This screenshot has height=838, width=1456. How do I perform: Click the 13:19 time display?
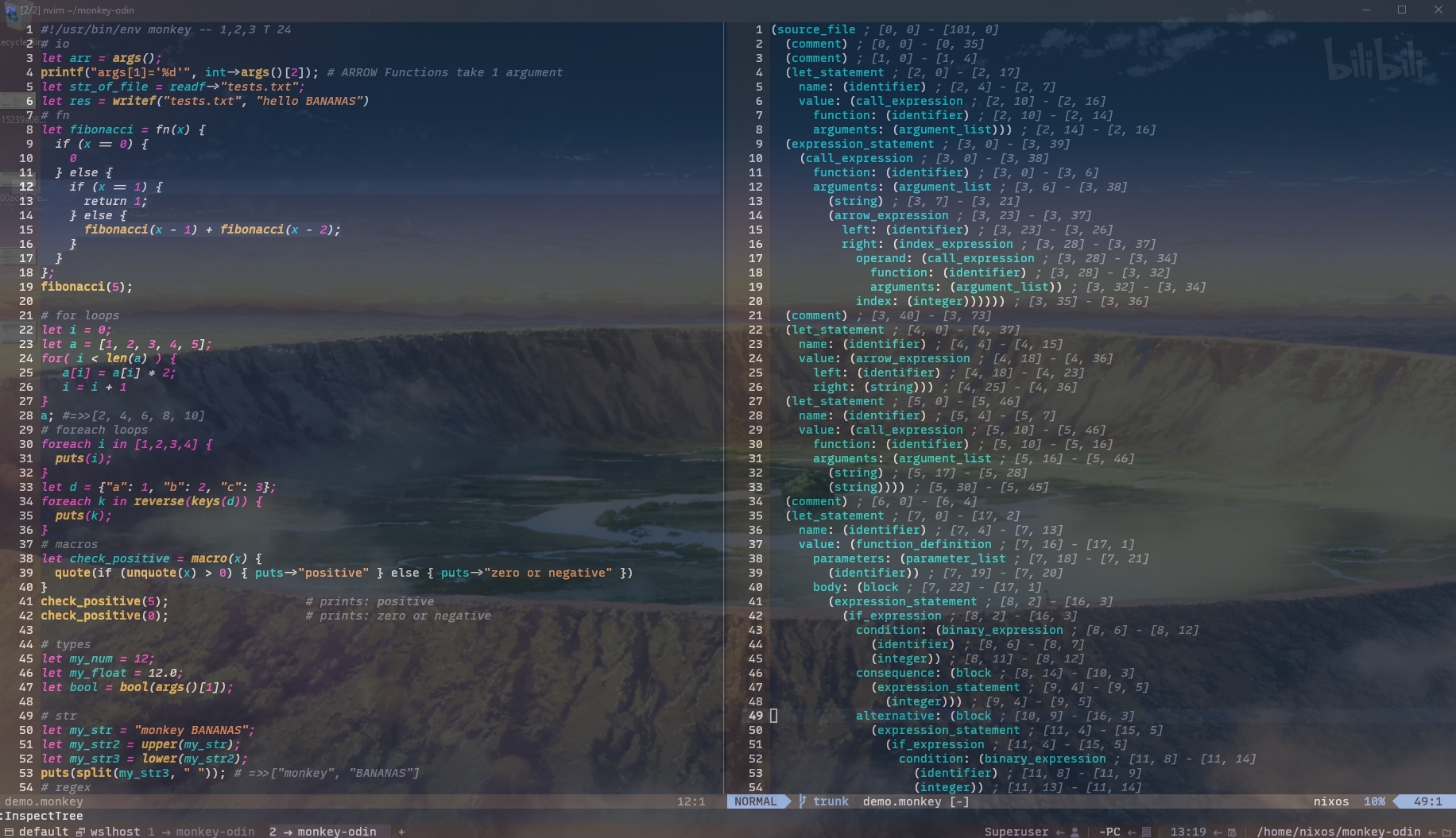click(1188, 832)
